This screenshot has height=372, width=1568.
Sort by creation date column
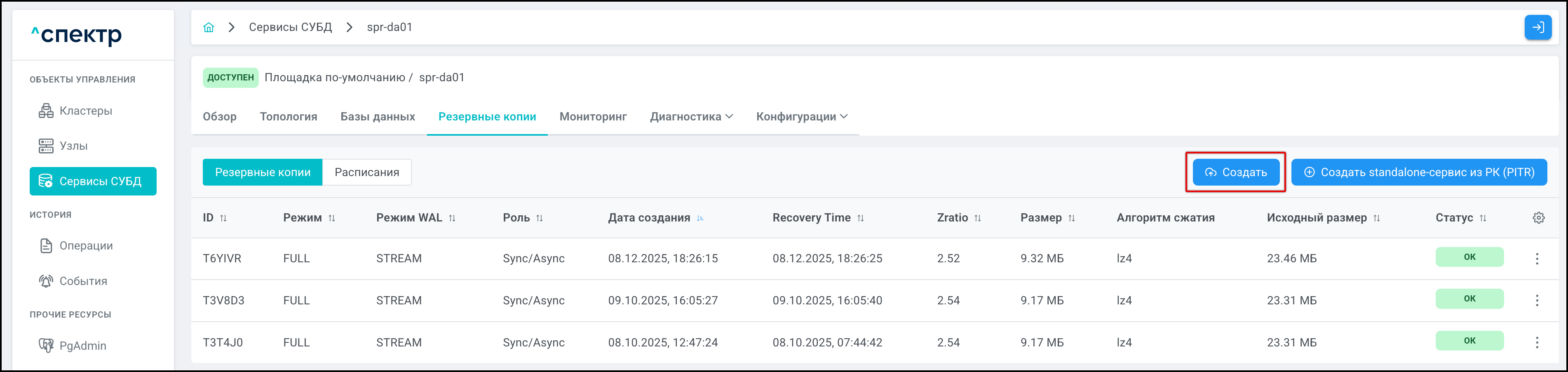point(700,218)
